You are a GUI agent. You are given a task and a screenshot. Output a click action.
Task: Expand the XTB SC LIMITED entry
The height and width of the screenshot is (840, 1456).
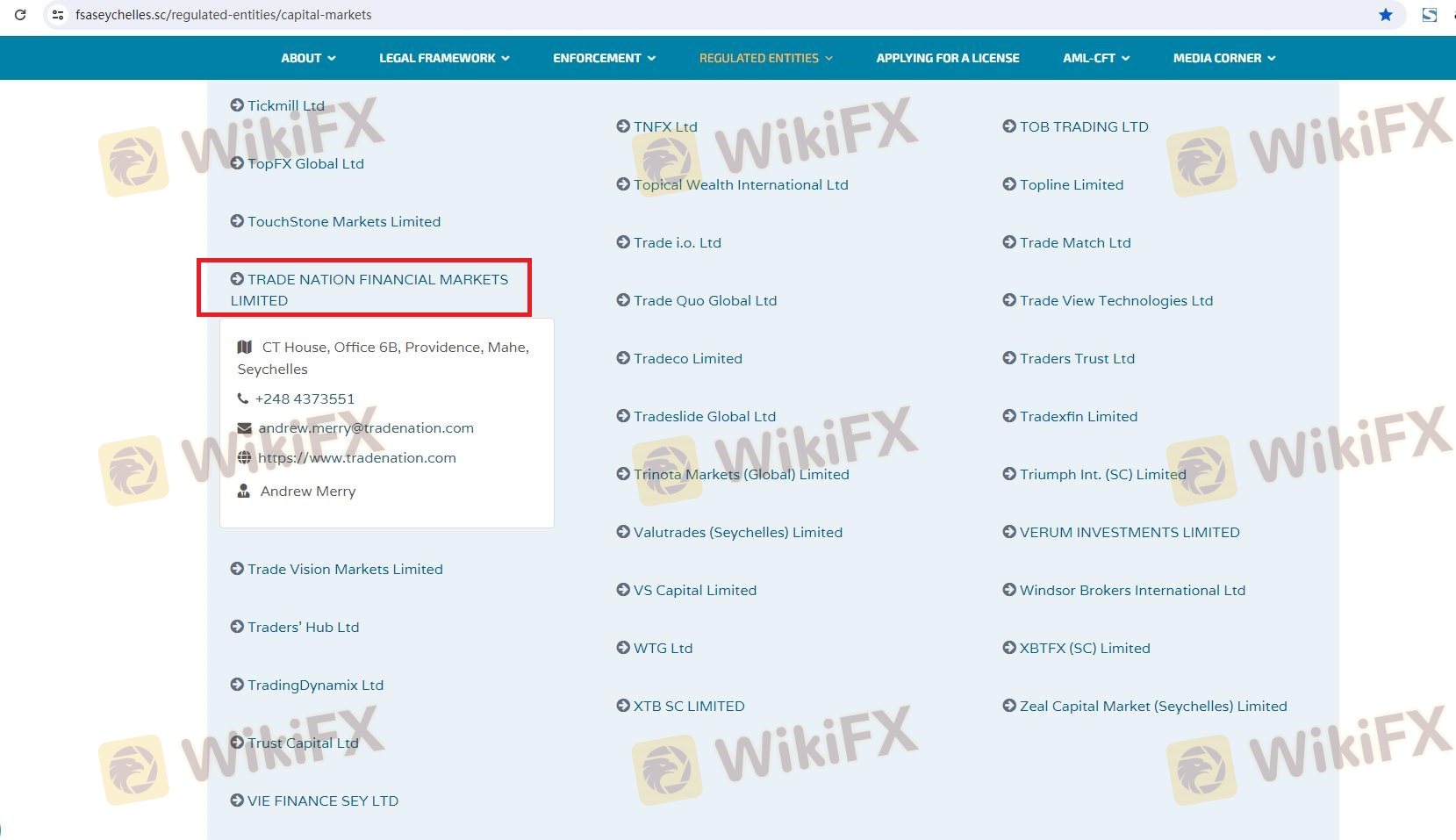pyautogui.click(x=689, y=706)
